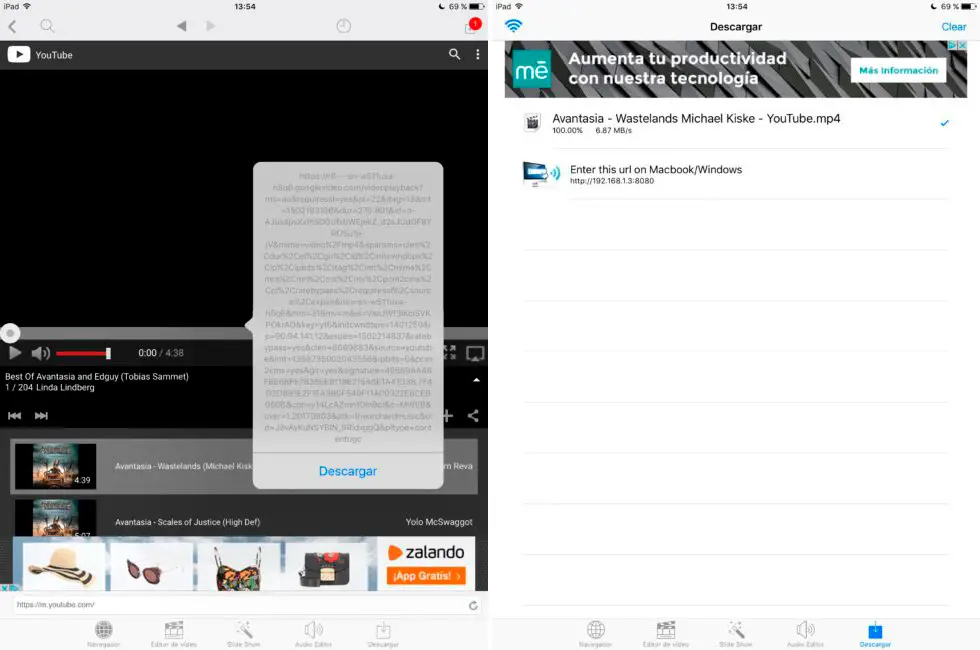Open downloaded Avantasia Wastelands mp4 file
The width and height of the screenshot is (980, 650).
tap(736, 123)
